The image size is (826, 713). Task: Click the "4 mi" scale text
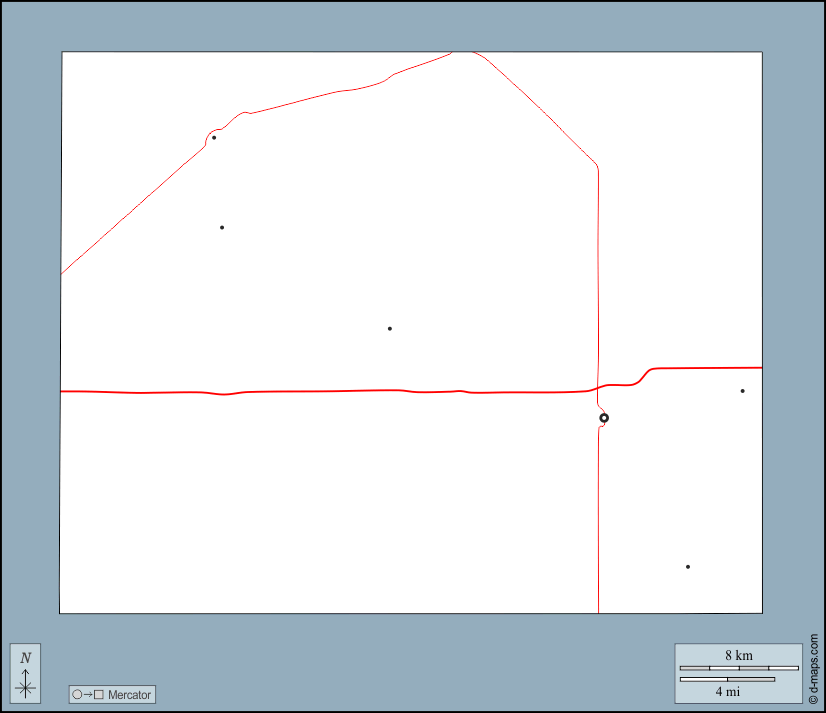pyautogui.click(x=727, y=691)
